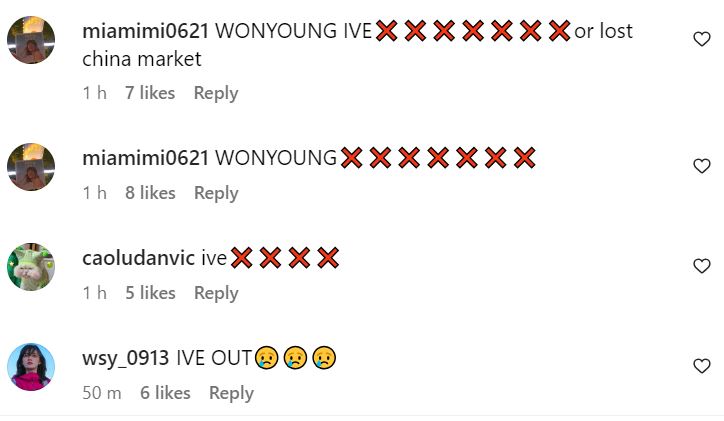Image resolution: width=724 pixels, height=421 pixels.
Task: View the 7 likes list
Action: (150, 93)
